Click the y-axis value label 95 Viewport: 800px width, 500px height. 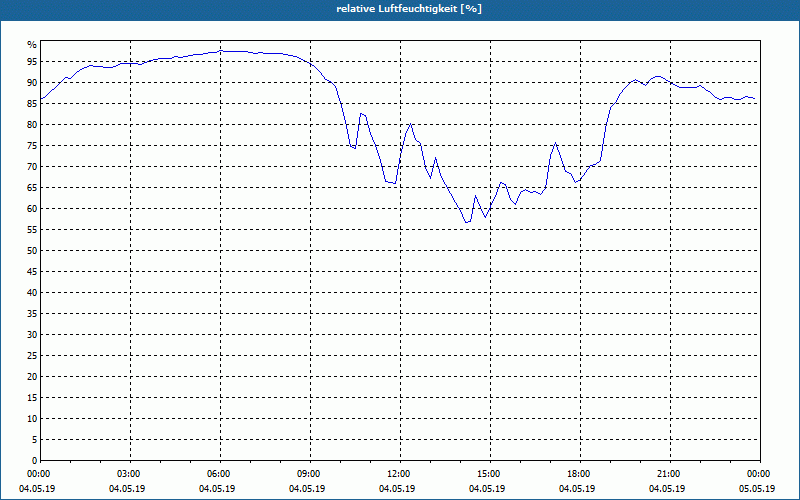tap(32, 62)
